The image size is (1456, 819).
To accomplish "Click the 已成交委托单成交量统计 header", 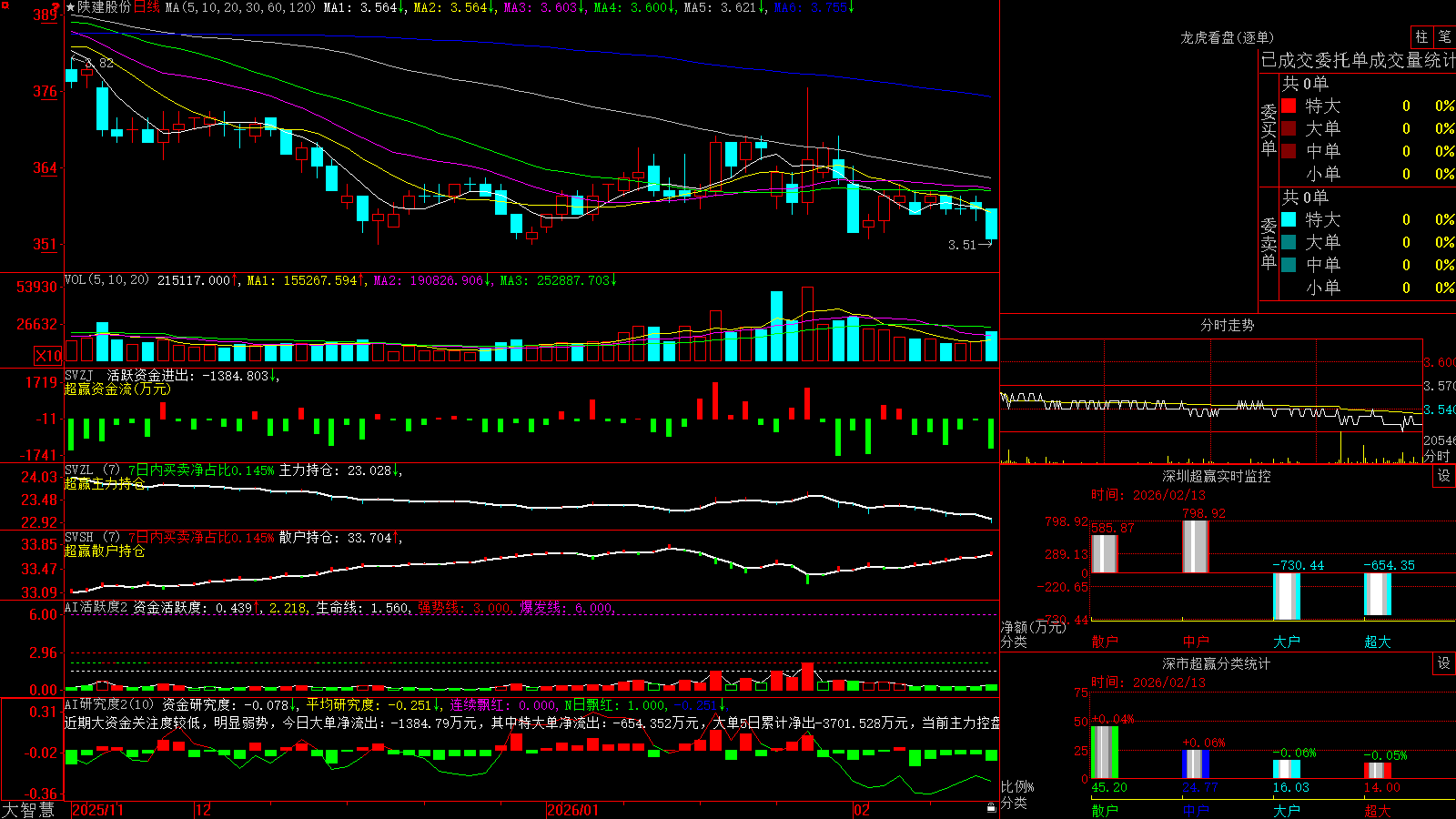I will click(x=1358, y=60).
